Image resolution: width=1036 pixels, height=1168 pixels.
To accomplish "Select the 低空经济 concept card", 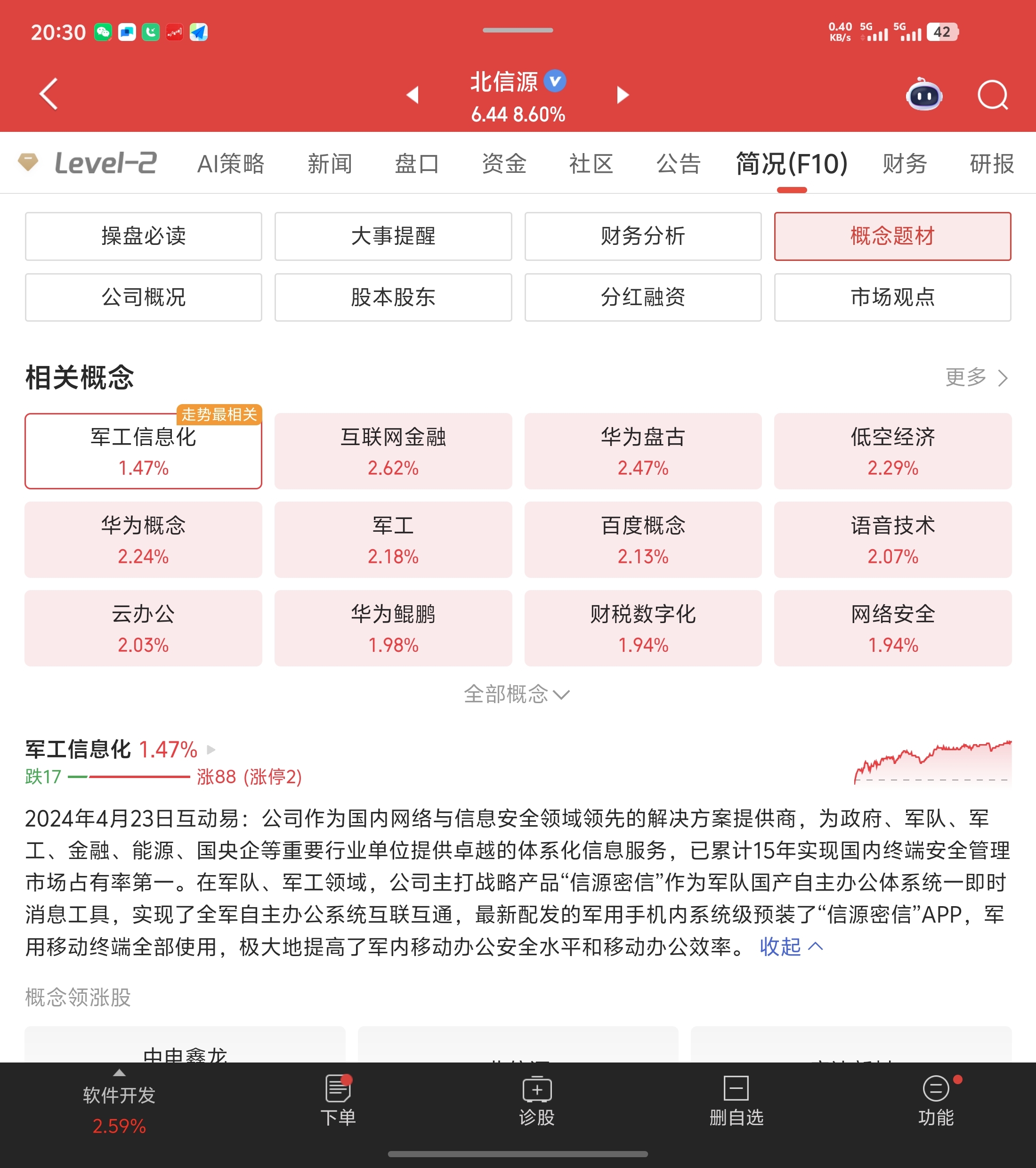I will tap(892, 452).
